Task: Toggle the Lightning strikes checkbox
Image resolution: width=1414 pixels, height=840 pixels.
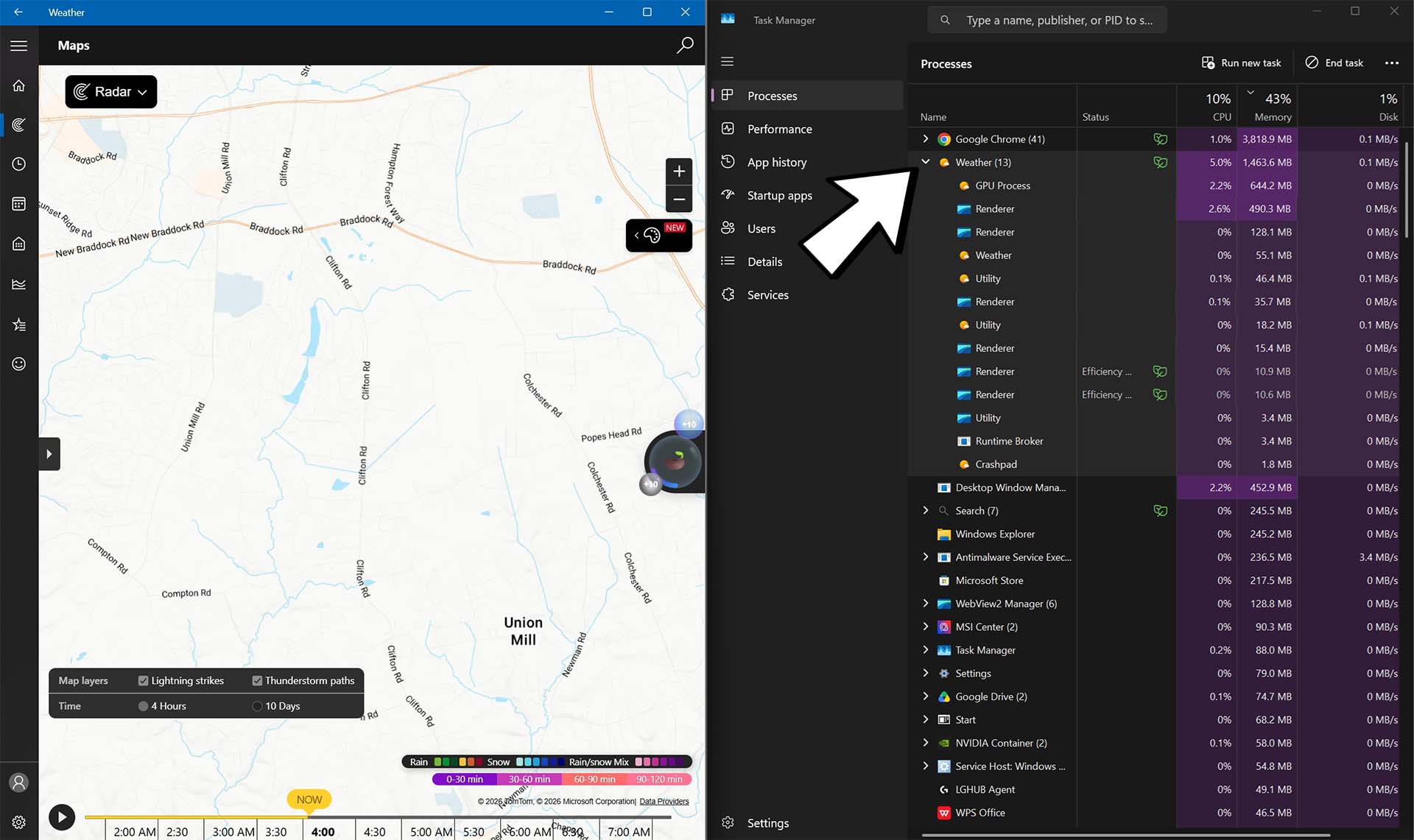Action: click(144, 681)
